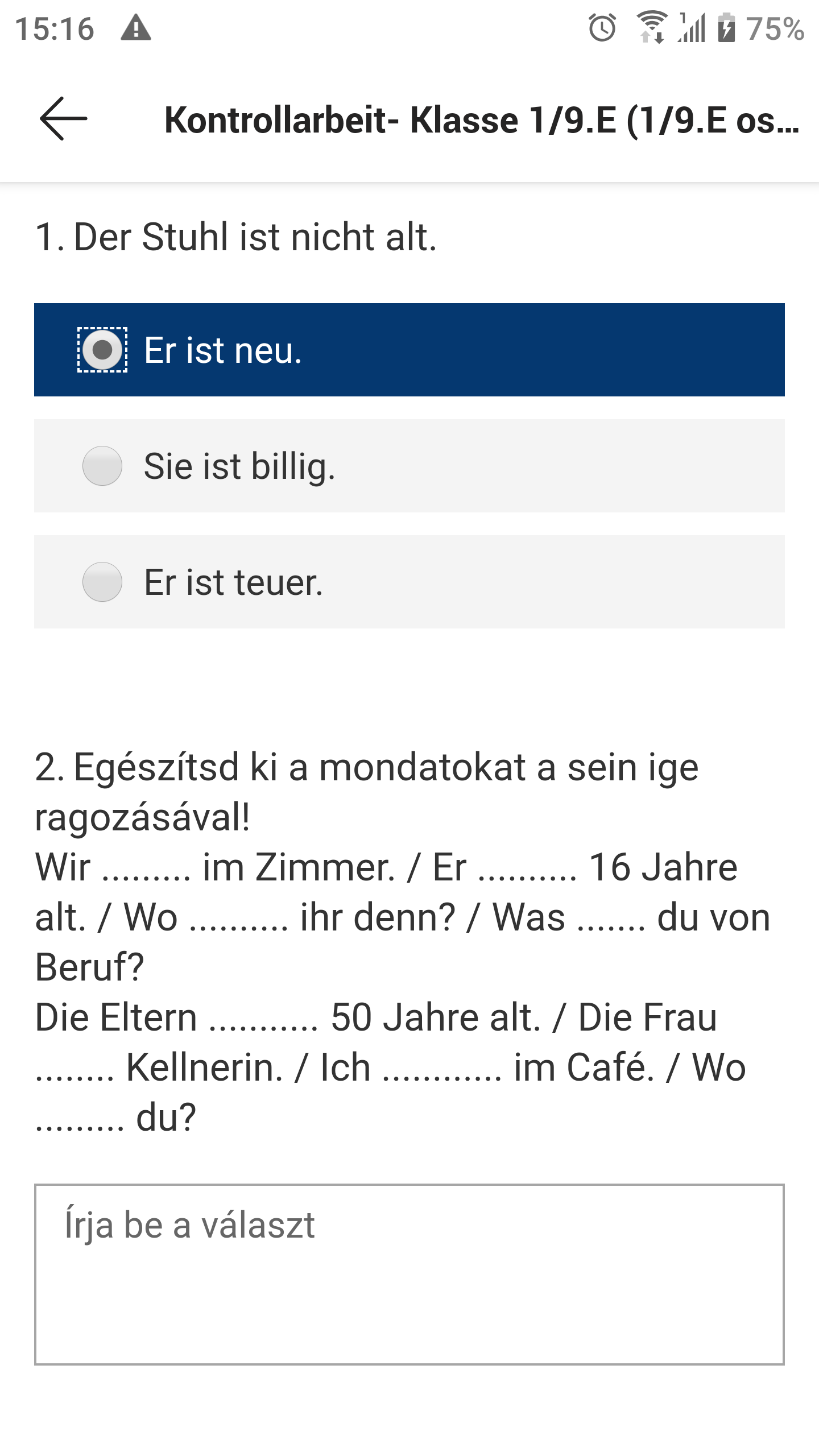Screen dimensions: 819x1456
Task: Tap the battery charging icon
Action: pyautogui.click(x=726, y=28)
